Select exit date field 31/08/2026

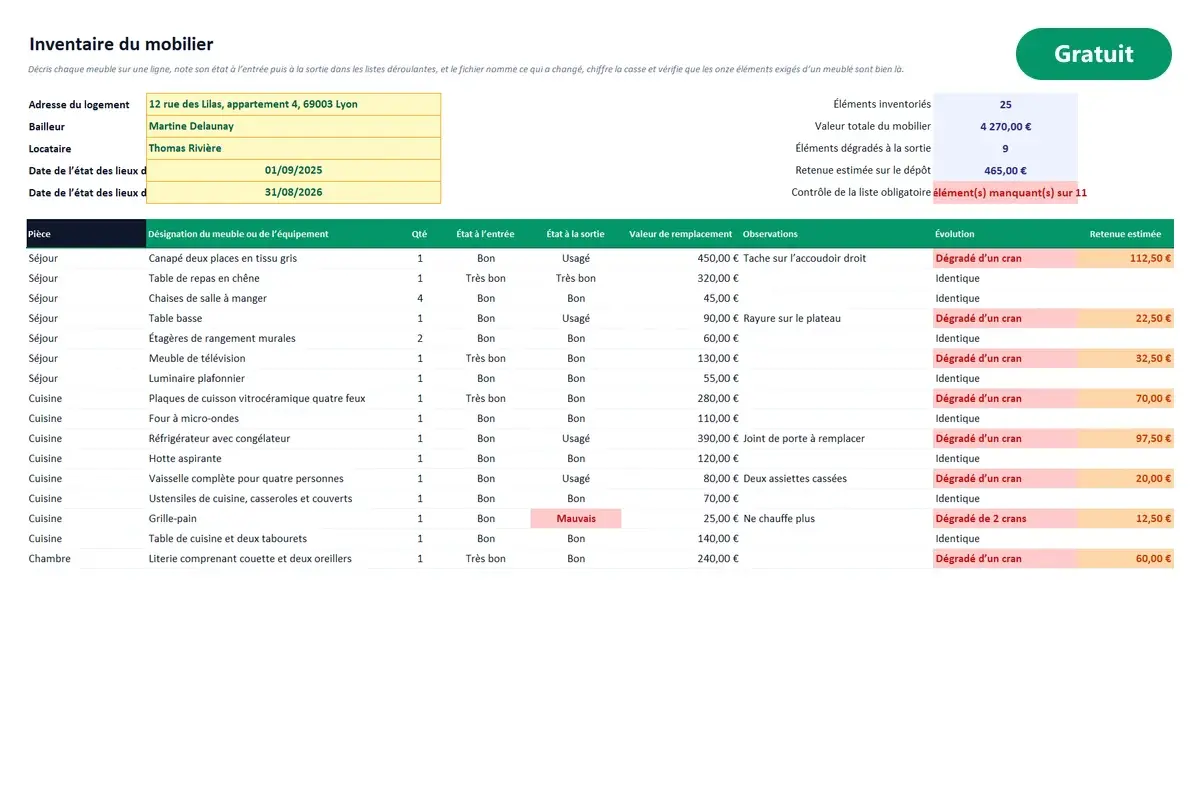[293, 192]
